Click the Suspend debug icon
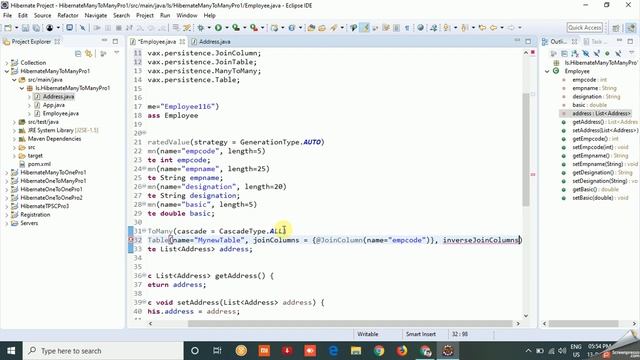The image size is (640, 360). click(x=108, y=28)
